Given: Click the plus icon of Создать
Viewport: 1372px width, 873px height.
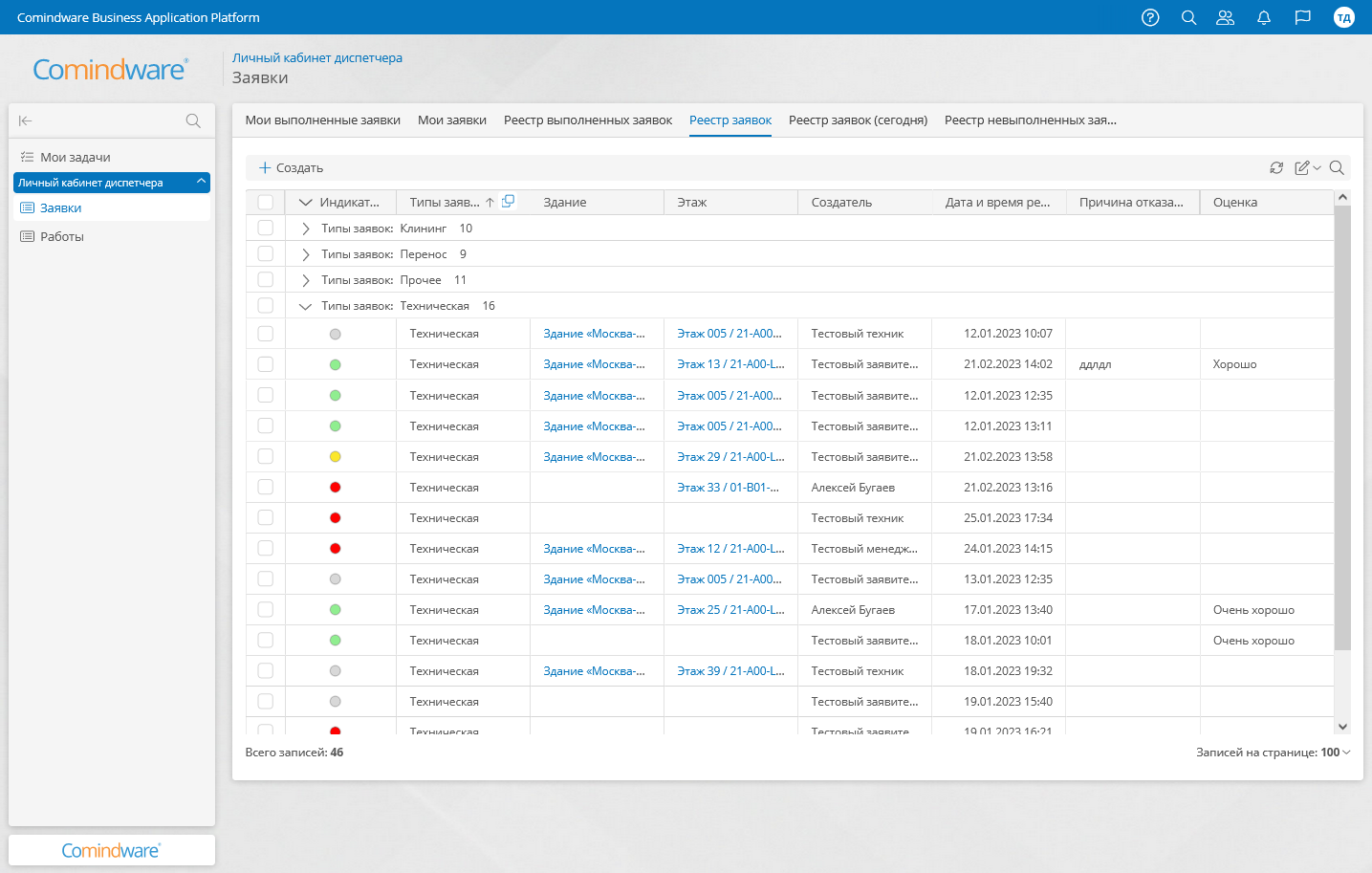Looking at the screenshot, I should [x=265, y=167].
